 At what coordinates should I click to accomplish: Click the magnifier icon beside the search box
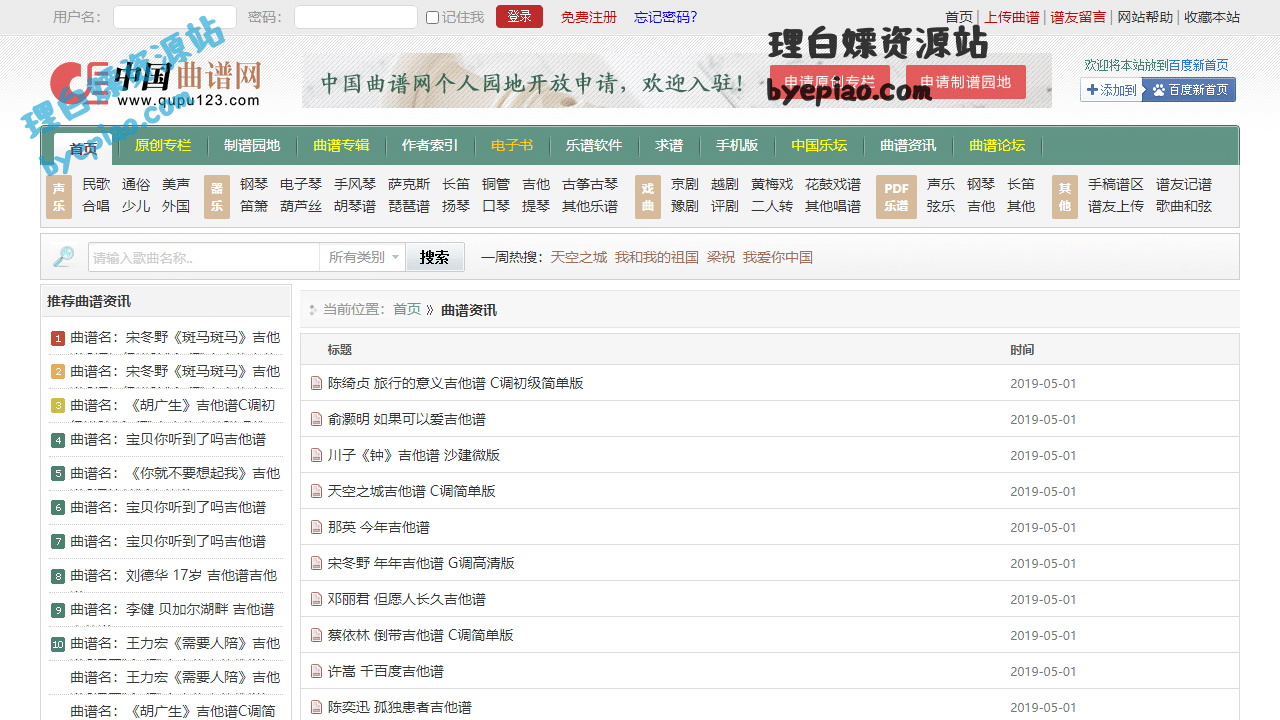64,257
